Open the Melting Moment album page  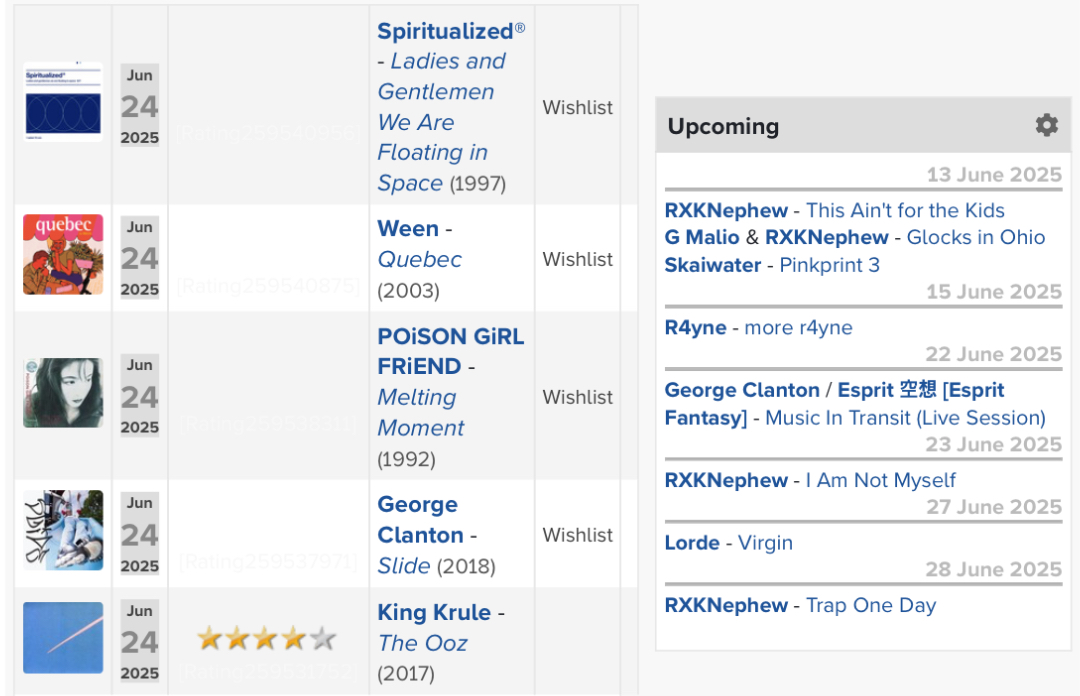[421, 412]
